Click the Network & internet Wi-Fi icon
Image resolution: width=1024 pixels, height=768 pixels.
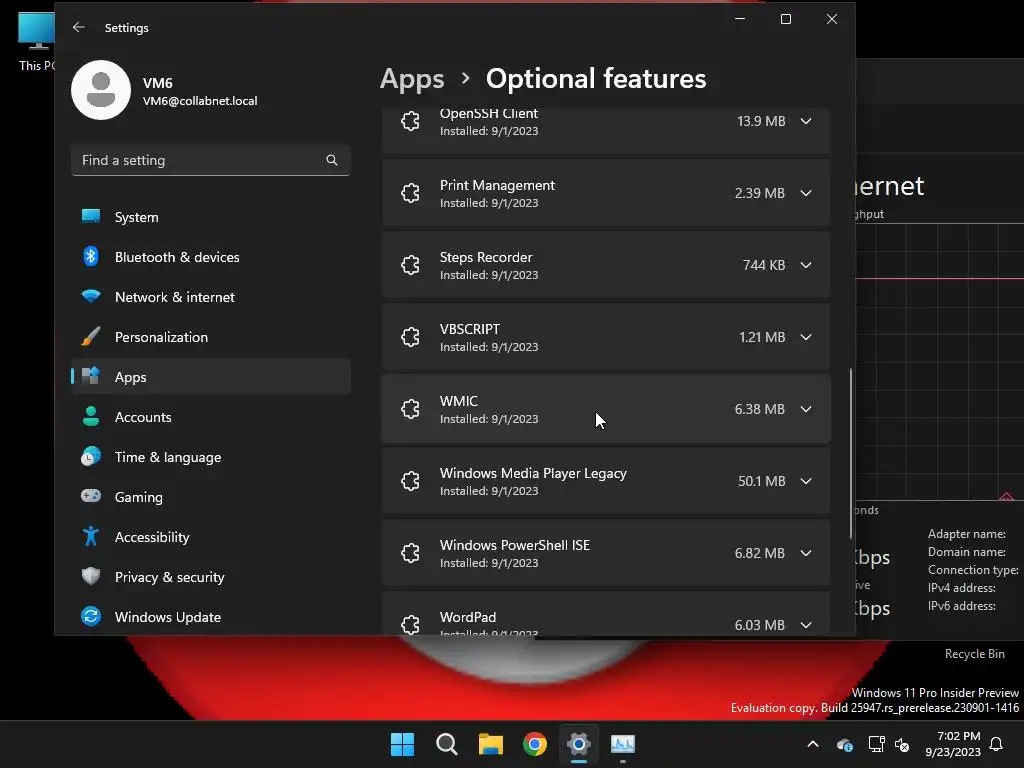tap(91, 296)
